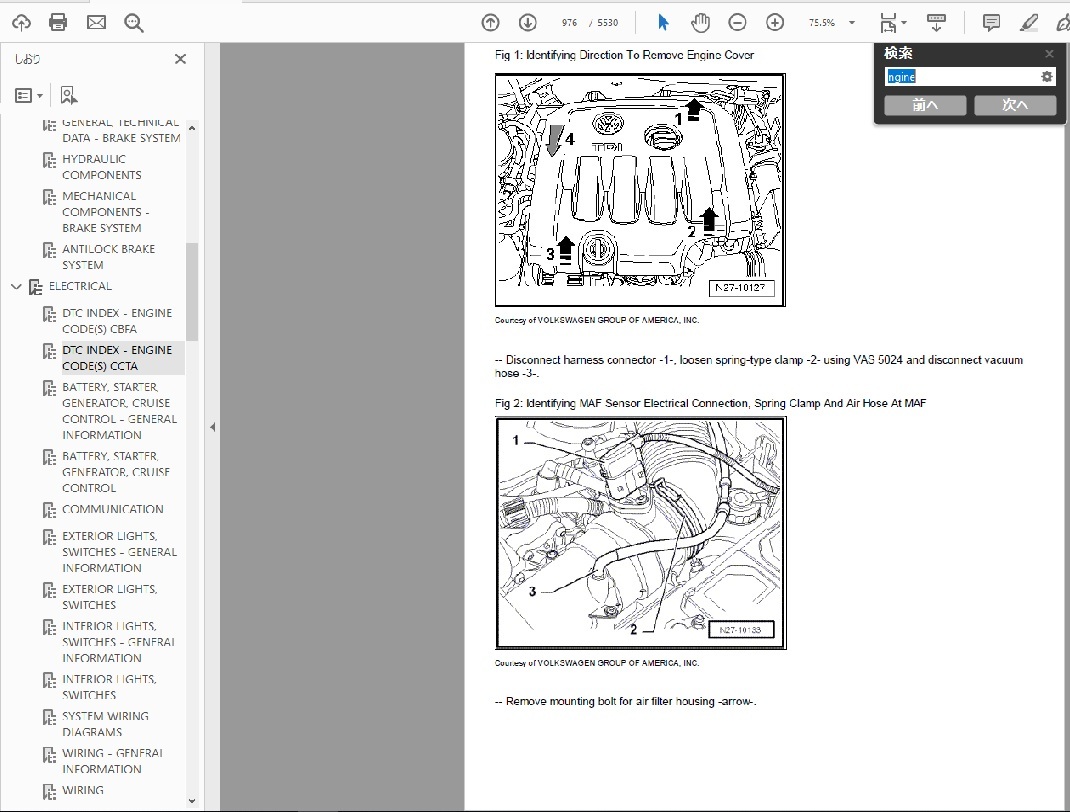
Task: Collapse the navigation pane with the left arrow
Action: (212, 427)
